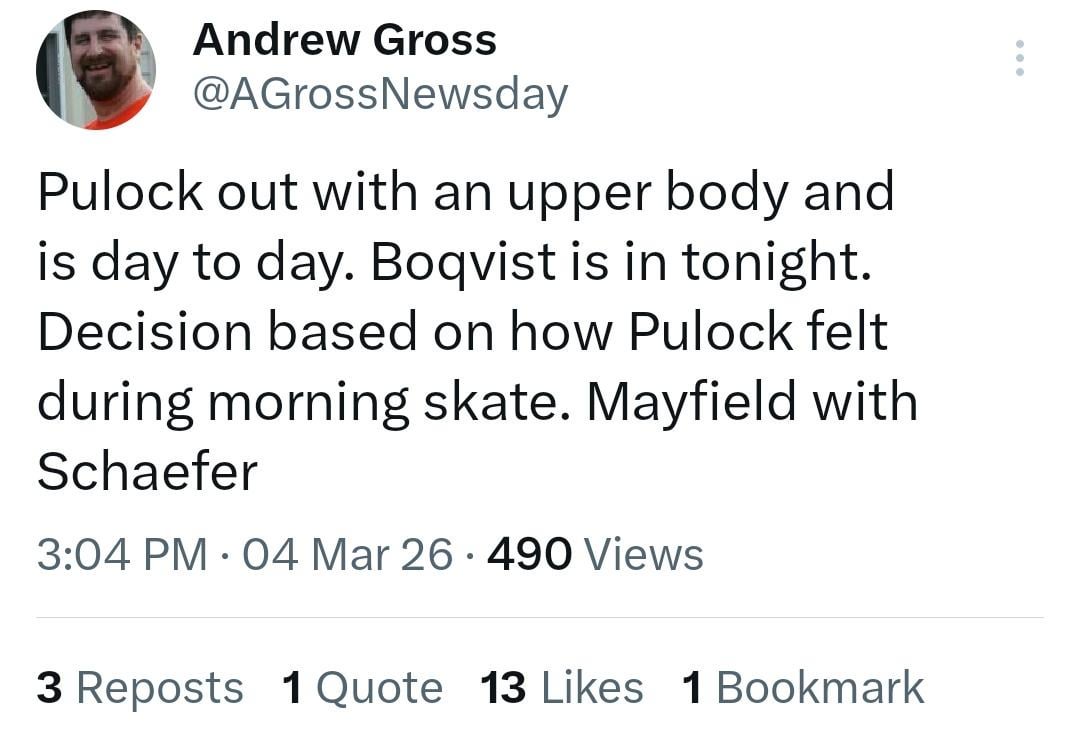Show the 13 Likes list
This screenshot has width=1080, height=746.
pos(561,688)
